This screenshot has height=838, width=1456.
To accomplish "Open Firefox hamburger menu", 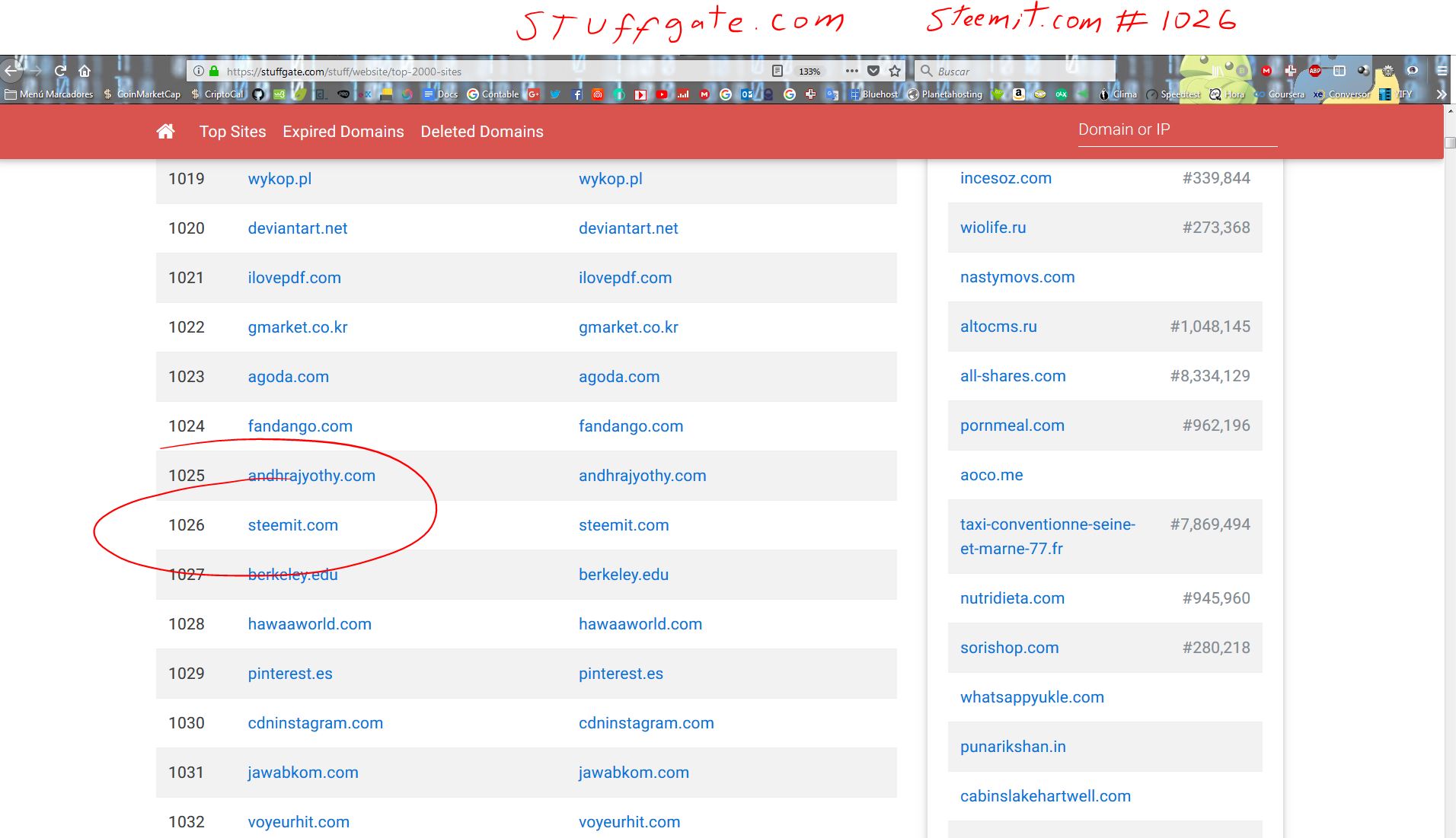I will tap(1442, 71).
